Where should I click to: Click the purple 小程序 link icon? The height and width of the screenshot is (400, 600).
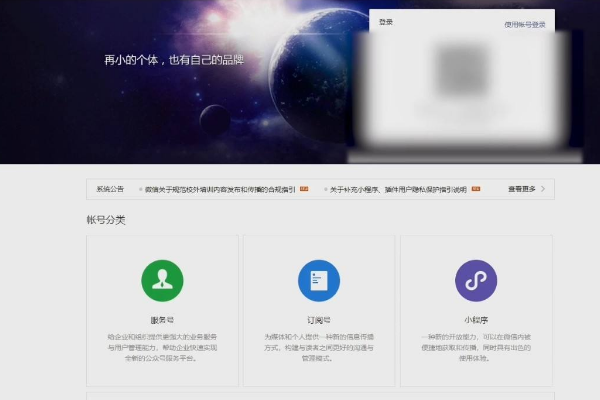(x=476, y=281)
